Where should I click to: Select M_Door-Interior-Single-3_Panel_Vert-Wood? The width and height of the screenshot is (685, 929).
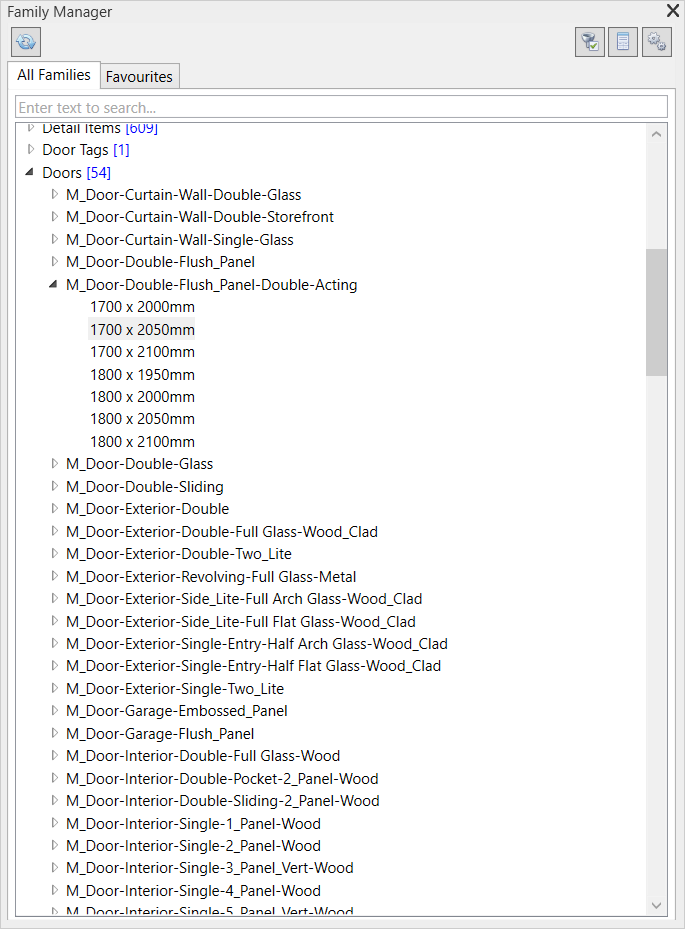coord(210,868)
